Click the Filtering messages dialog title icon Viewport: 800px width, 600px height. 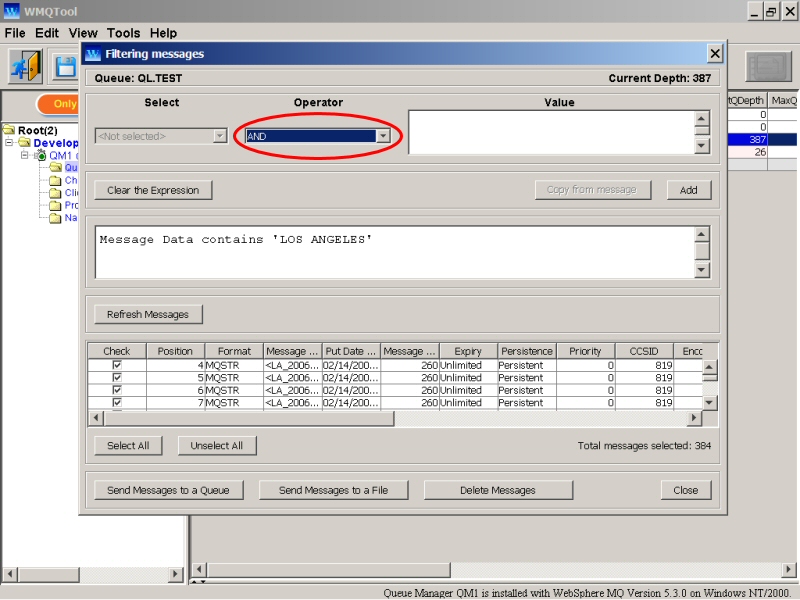coord(93,54)
